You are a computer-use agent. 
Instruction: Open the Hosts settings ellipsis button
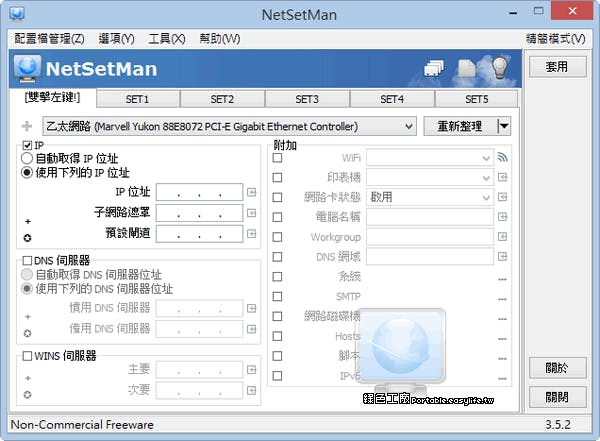click(502, 339)
